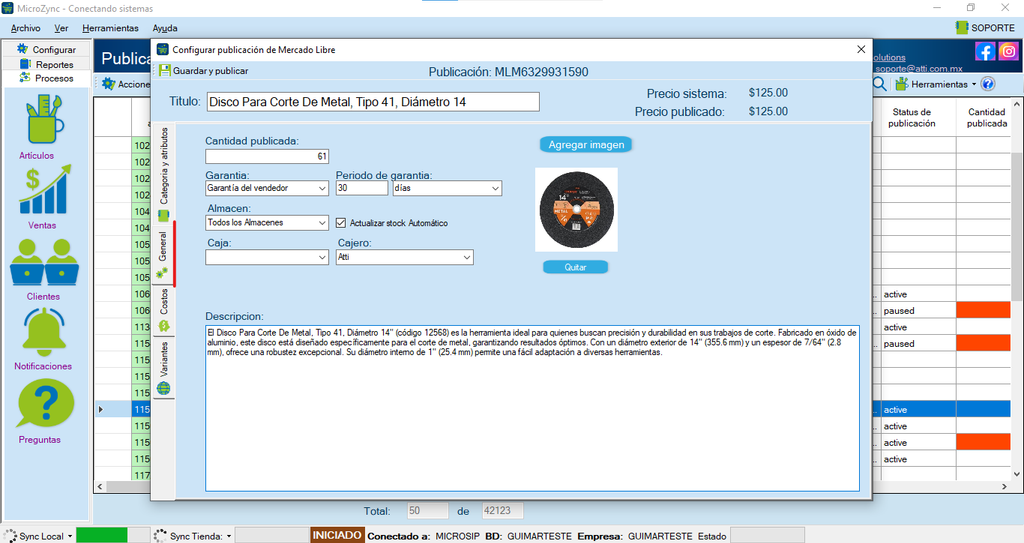Click the Procesos icon

(25, 78)
